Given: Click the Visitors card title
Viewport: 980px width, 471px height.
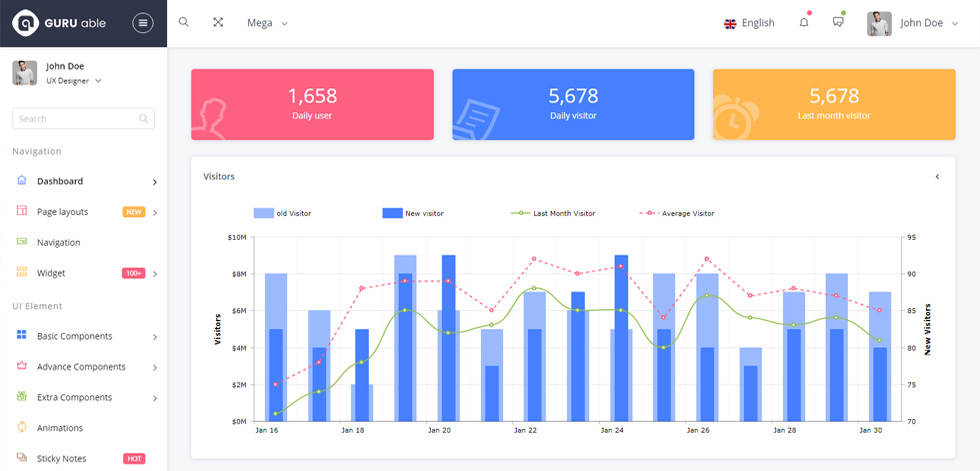Looking at the screenshot, I should 219,177.
